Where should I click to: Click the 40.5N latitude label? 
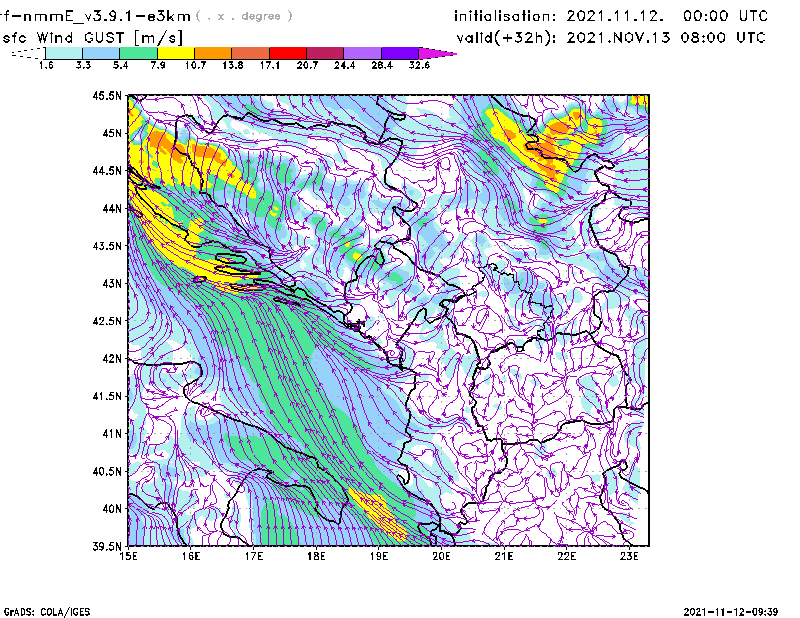(107, 471)
